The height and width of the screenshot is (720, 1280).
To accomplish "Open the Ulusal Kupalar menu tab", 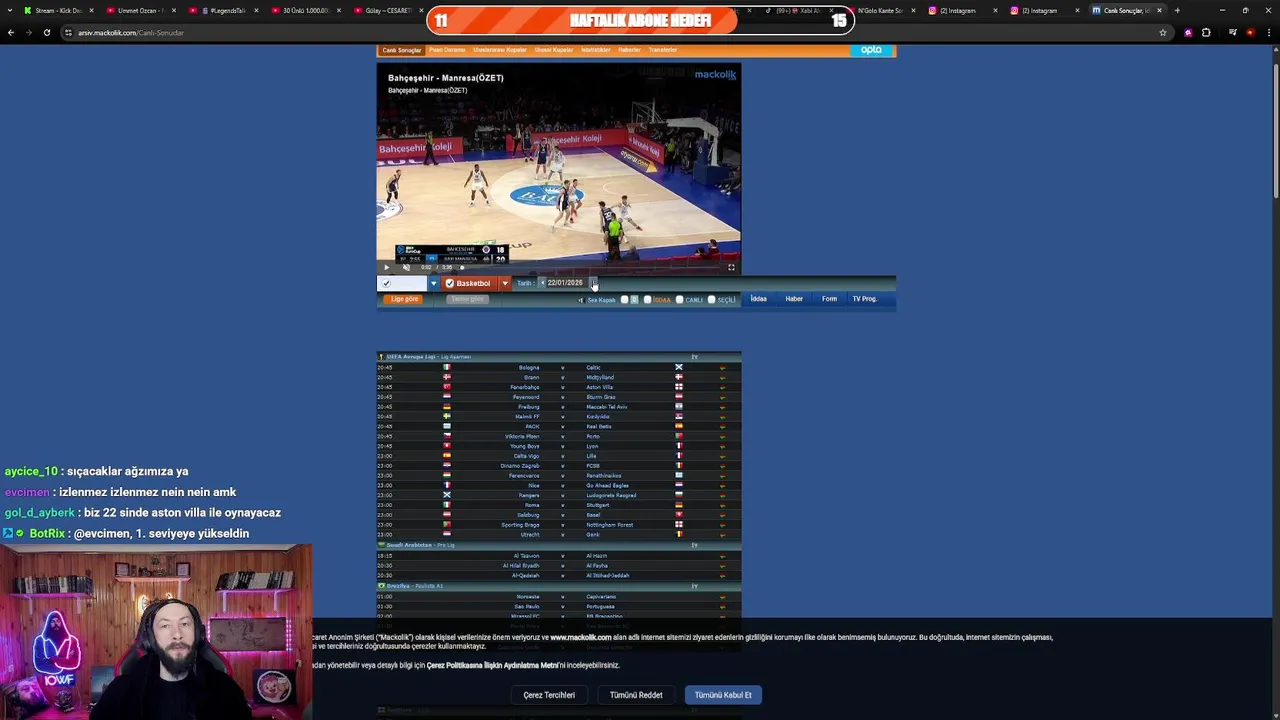I will tap(554, 50).
